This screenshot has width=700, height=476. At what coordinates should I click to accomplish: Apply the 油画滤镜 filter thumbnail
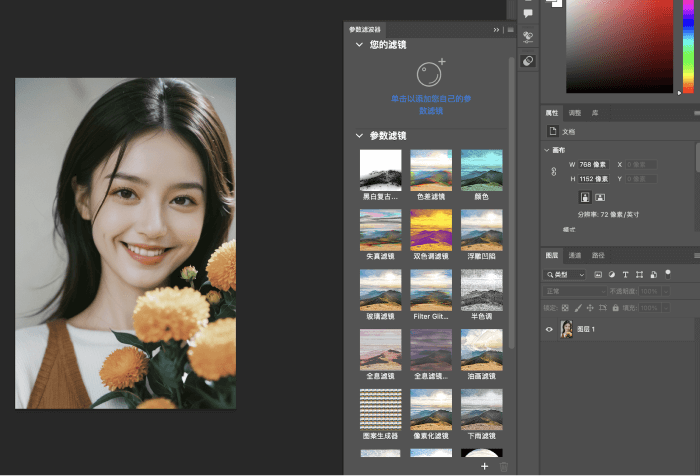[x=482, y=350]
